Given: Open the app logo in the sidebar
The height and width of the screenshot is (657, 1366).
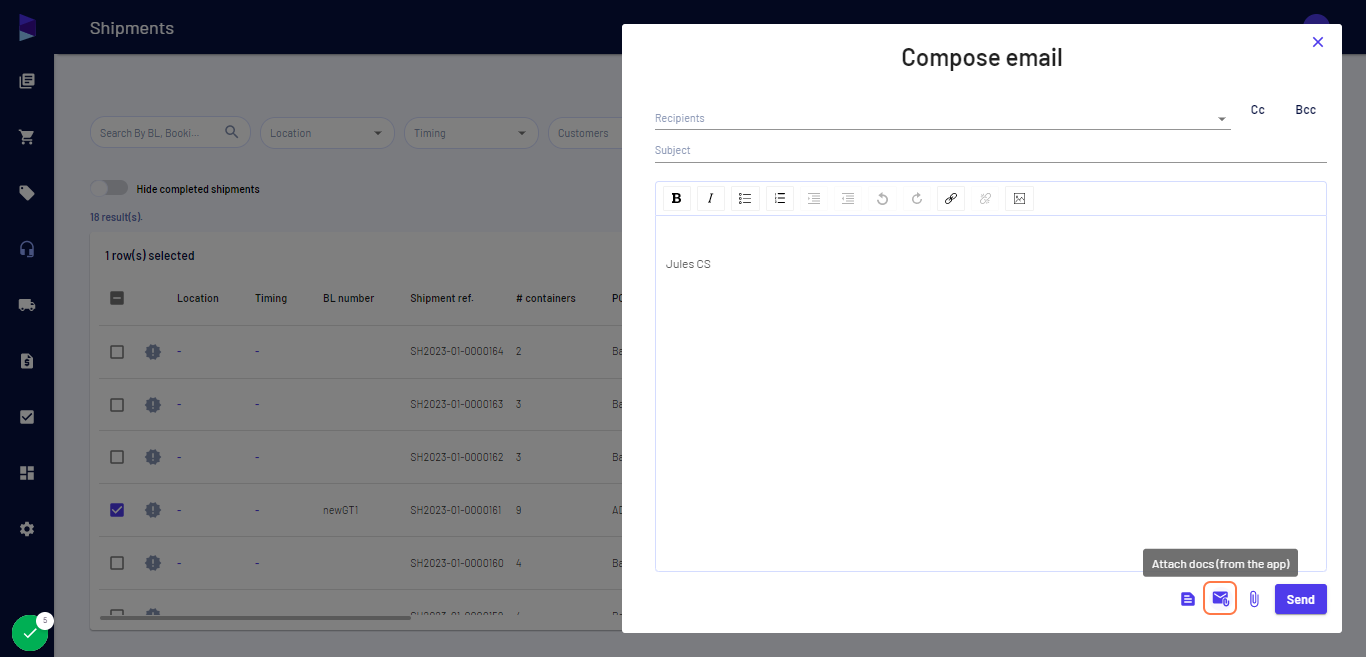Looking at the screenshot, I should tap(27, 27).
